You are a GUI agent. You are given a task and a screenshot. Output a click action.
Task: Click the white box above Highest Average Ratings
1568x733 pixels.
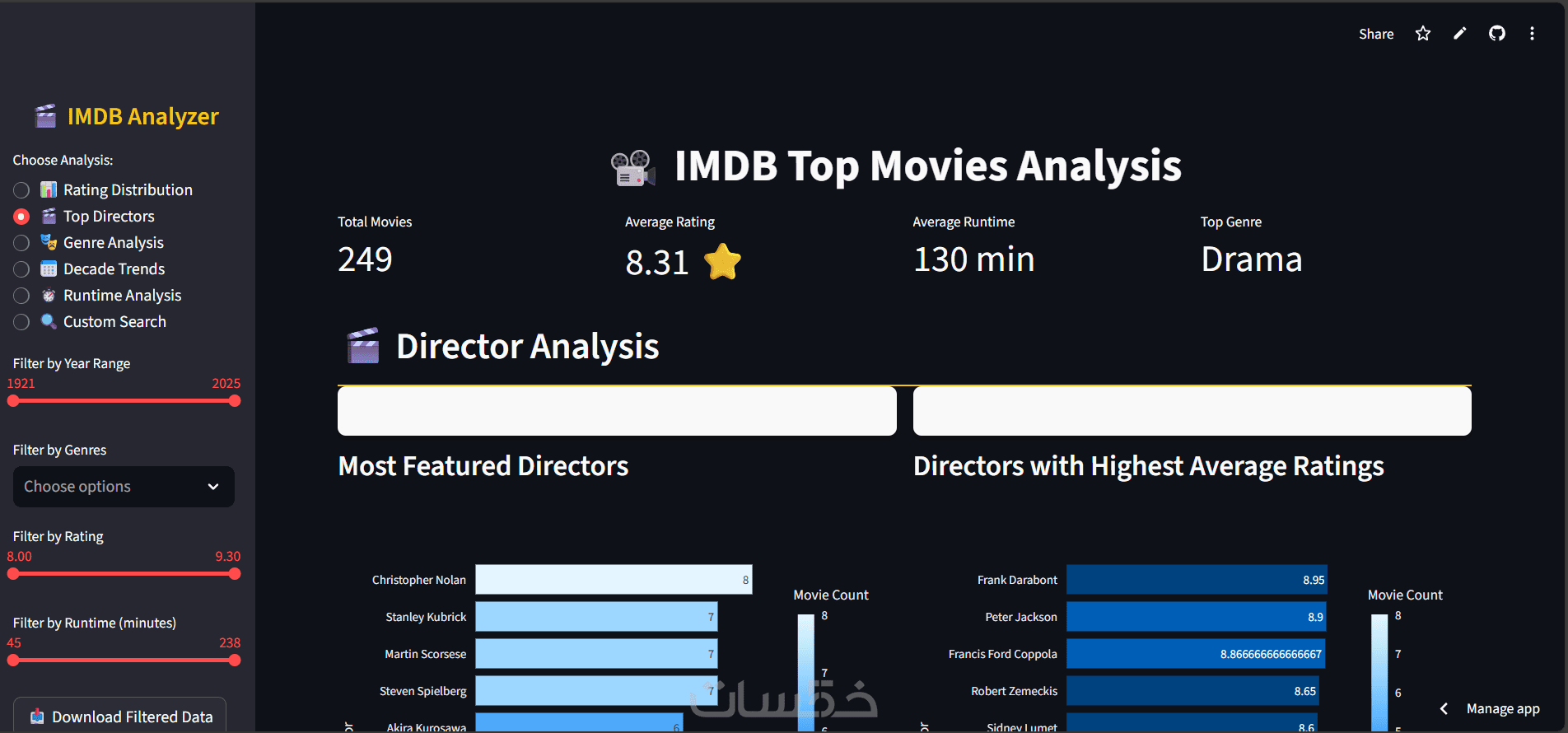[x=1192, y=411]
